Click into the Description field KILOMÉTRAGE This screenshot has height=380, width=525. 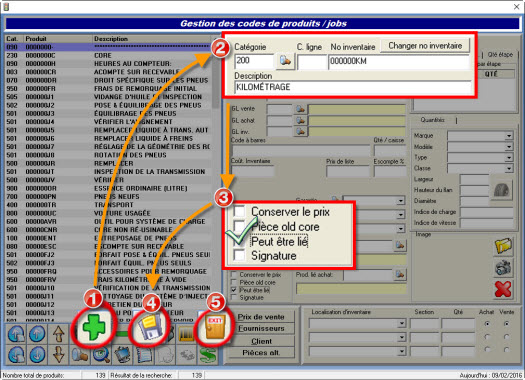pos(353,87)
